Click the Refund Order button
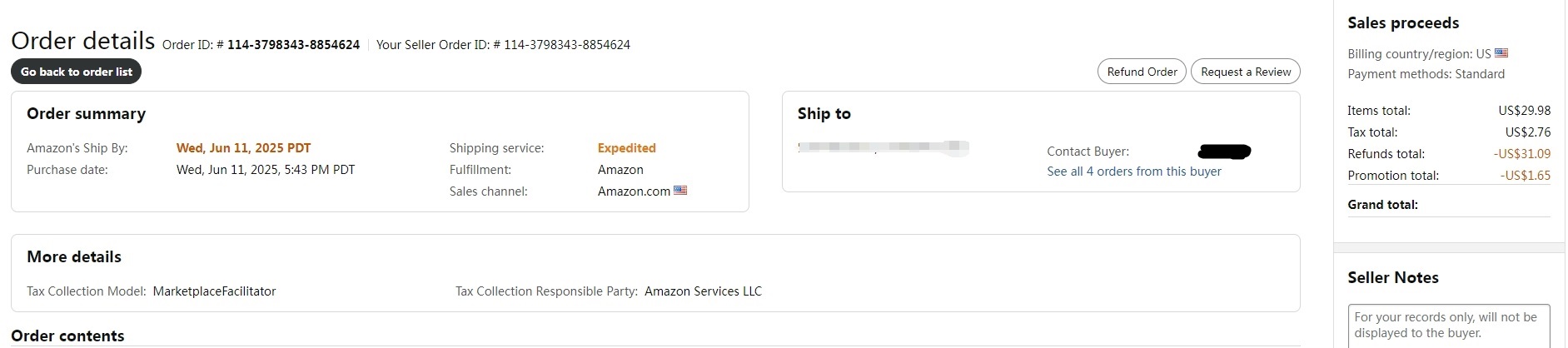 click(1142, 72)
